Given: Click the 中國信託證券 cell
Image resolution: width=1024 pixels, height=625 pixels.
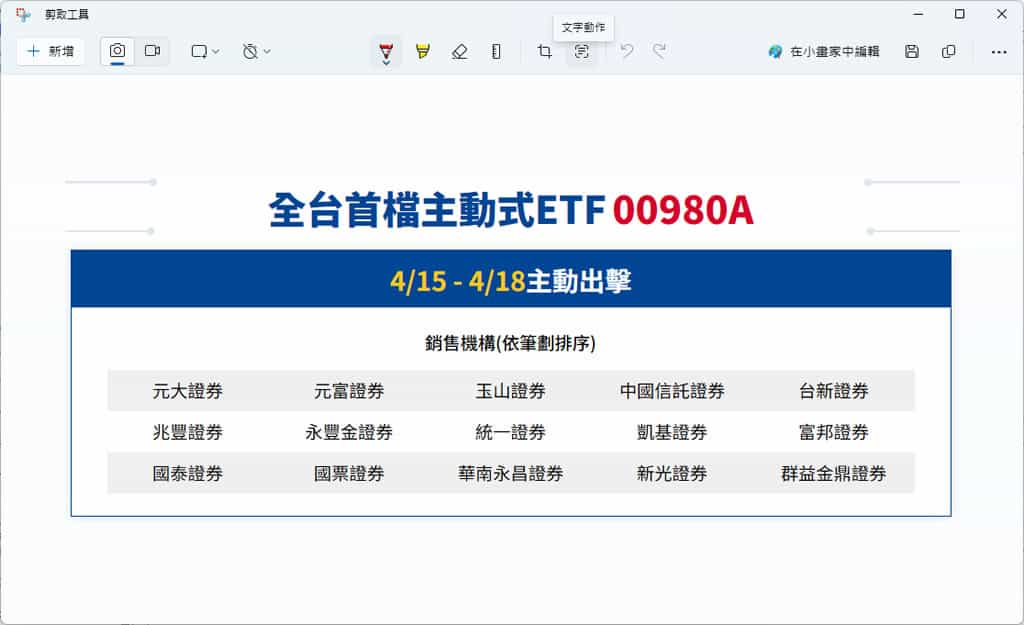Looking at the screenshot, I should [672, 391].
